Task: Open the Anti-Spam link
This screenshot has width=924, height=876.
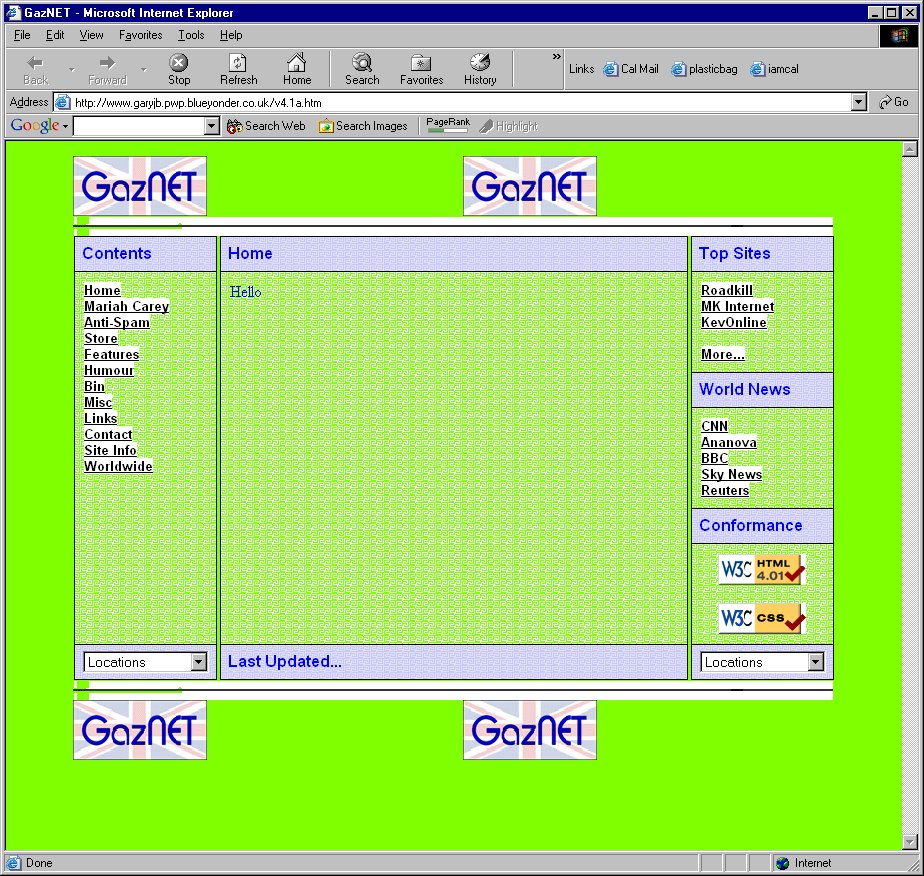Action: pos(117,322)
